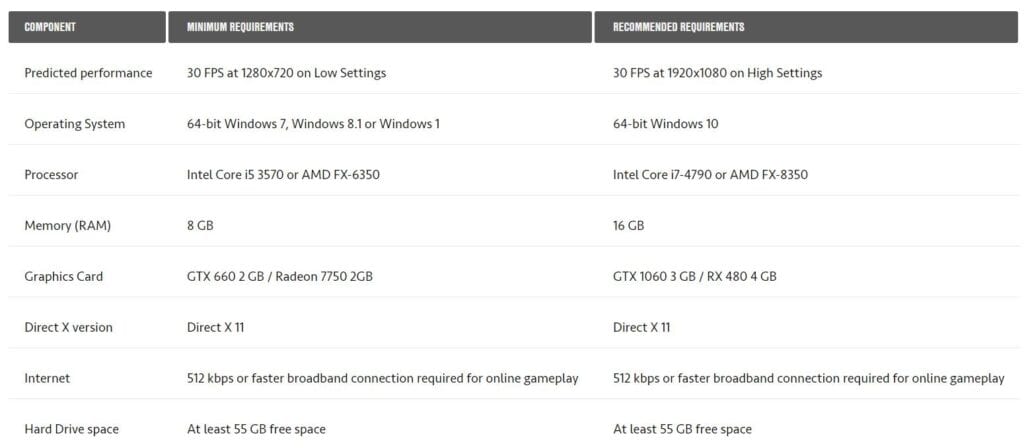Click 'Intel Core i7-4790 or AMD FX-8350'

710,175
